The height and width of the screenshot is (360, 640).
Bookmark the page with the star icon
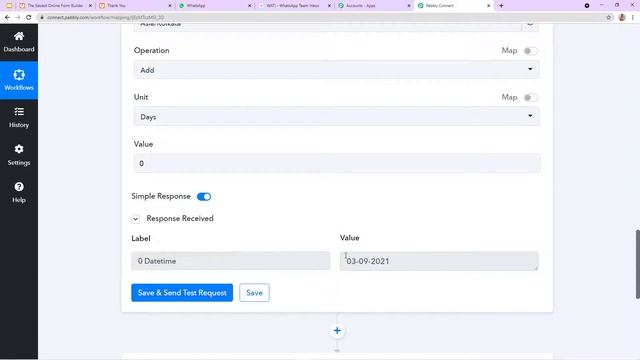(609, 18)
